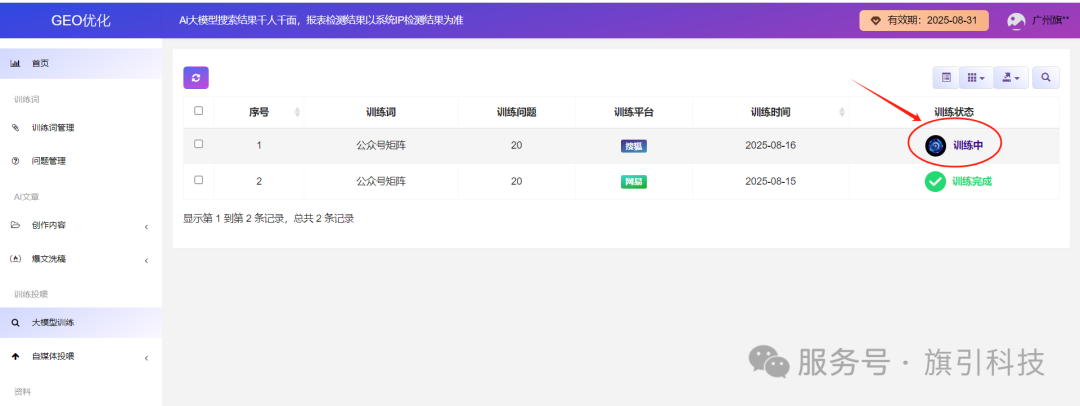This screenshot has width=1080, height=406.
Task: Click the green checkmark 训练完成 icon
Action: 935,181
